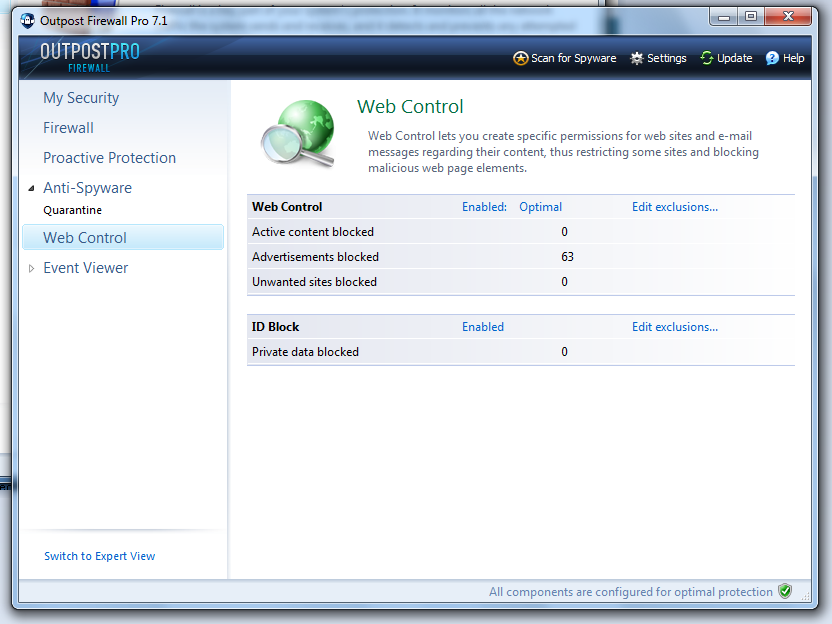The image size is (832, 624).
Task: Open the Quarantine sub-item
Action: pos(73,210)
